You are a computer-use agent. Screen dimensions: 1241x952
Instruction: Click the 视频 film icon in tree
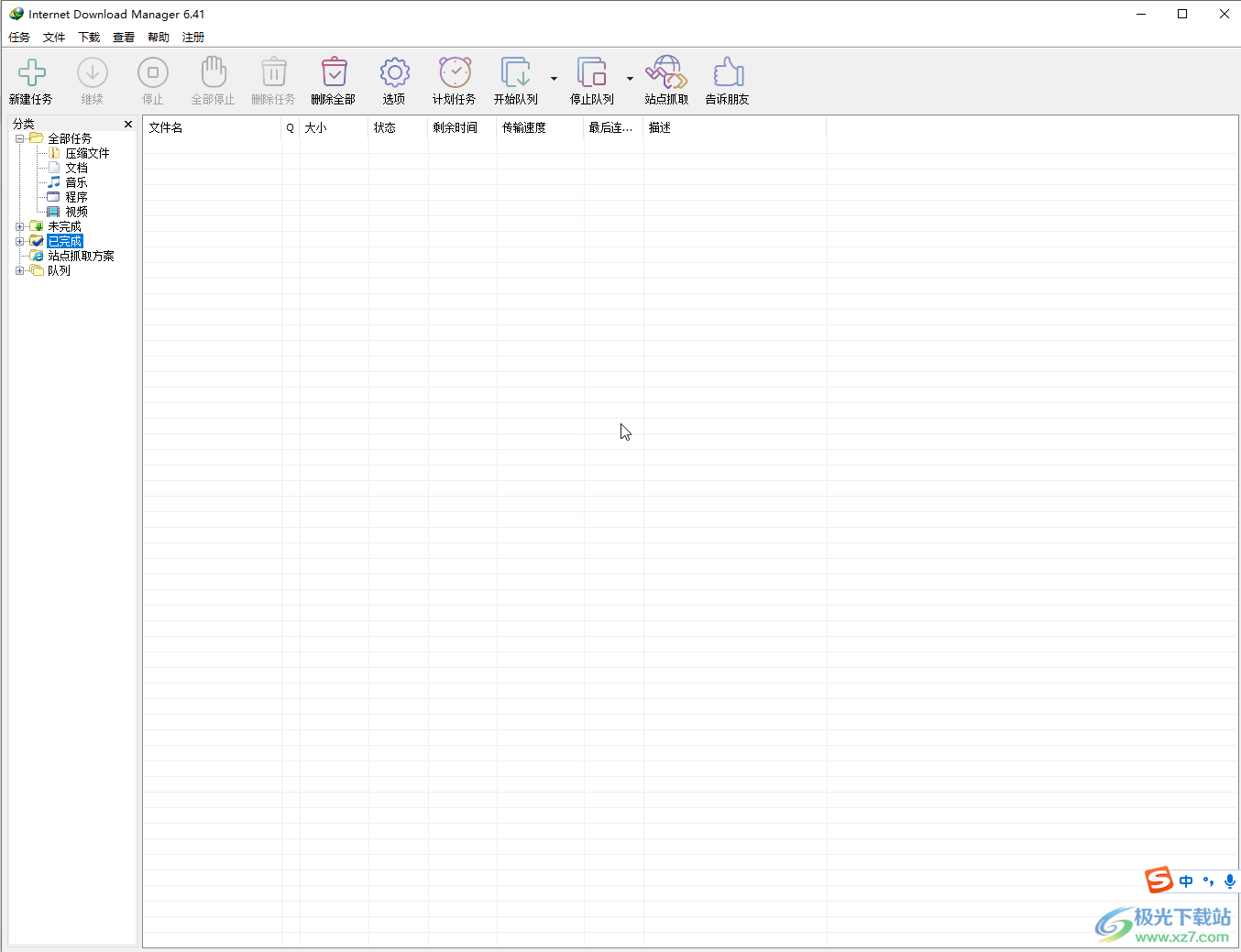tap(54, 212)
